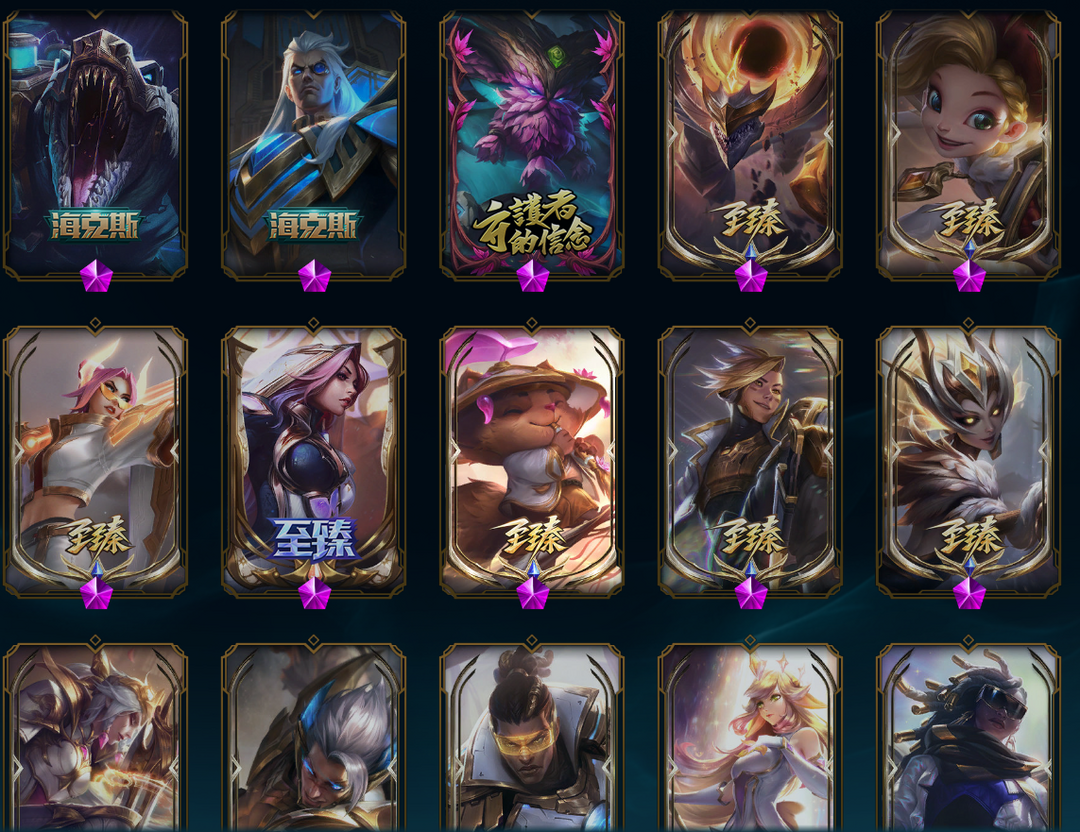Click the gem below the feathered masked woman card
The width and height of the screenshot is (1080, 832).
(969, 593)
